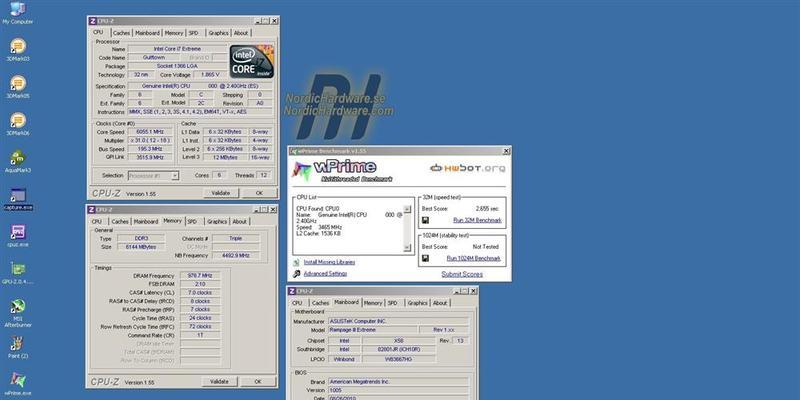The width and height of the screenshot is (800, 400).
Task: Click the Run 32M Benchmark link
Action: 478,220
